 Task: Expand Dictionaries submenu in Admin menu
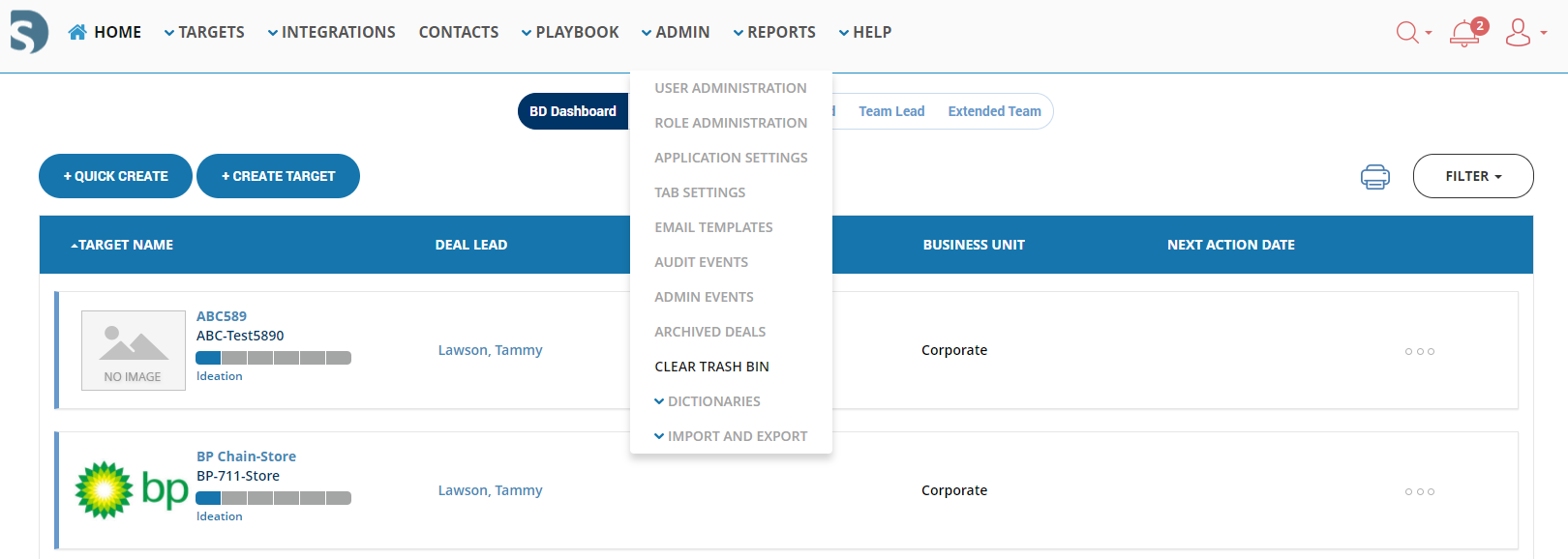pos(713,401)
